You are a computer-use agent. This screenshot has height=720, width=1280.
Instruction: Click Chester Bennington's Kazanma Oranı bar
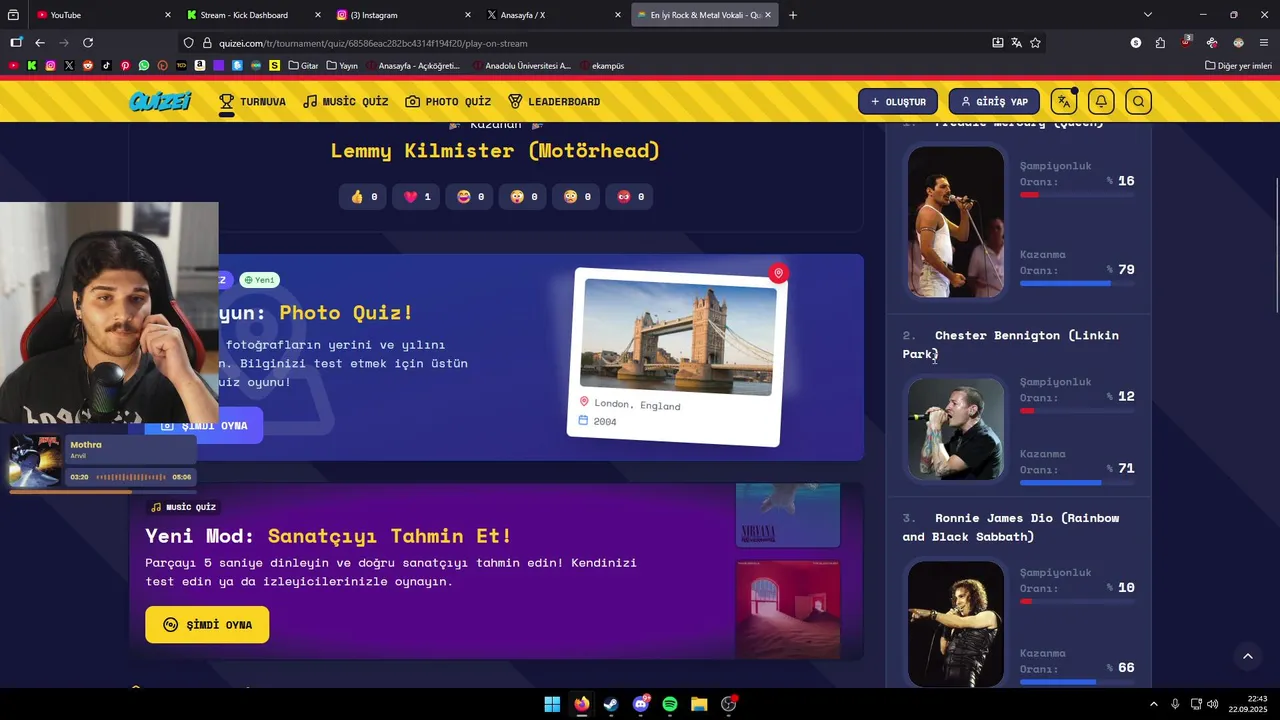pos(1077,483)
